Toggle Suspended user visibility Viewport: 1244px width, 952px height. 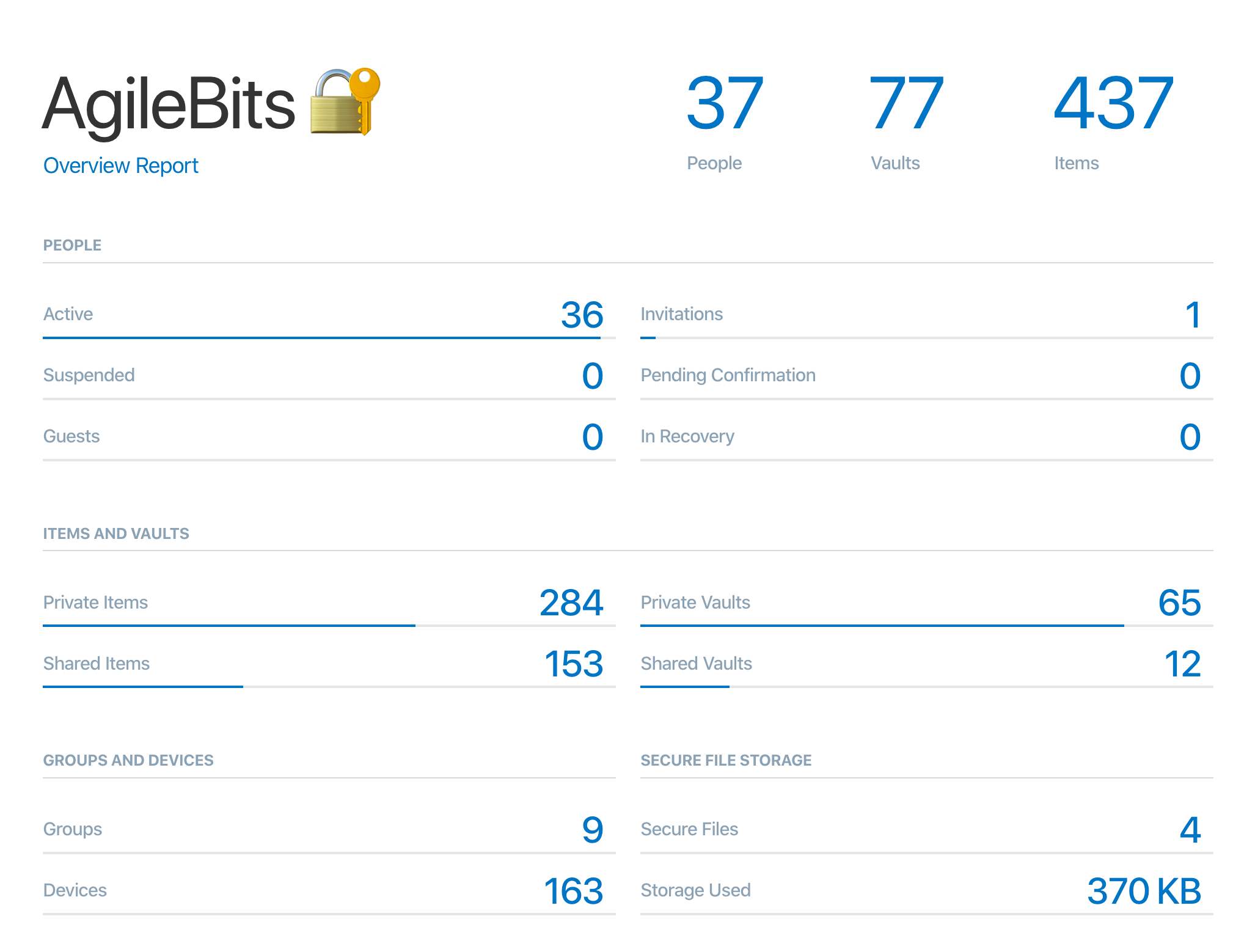point(87,376)
